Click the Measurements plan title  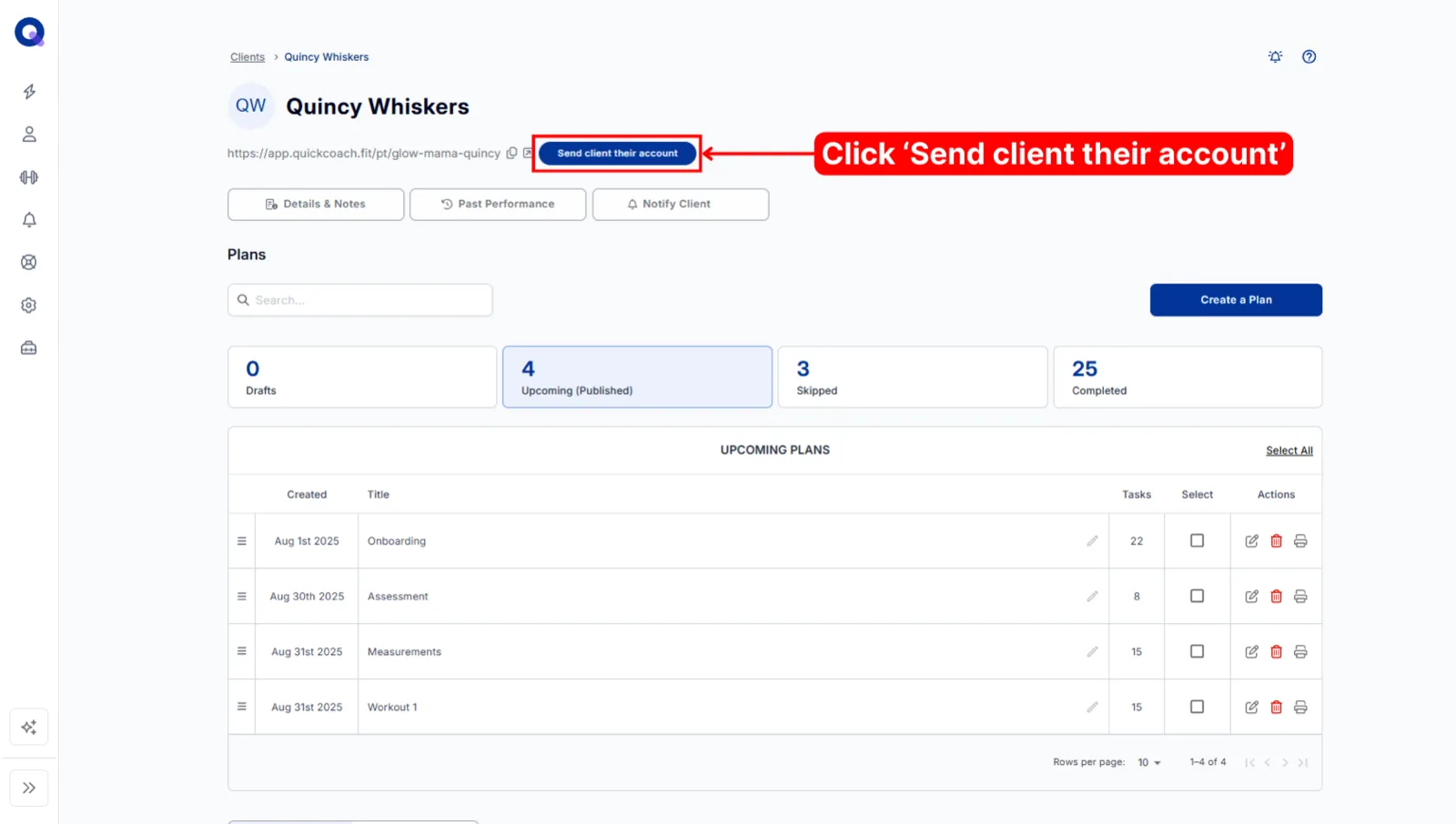[x=404, y=652]
